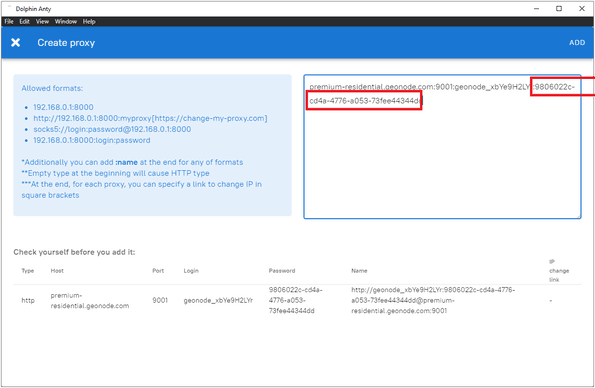Click the Type column header
The image size is (595, 388).
28,271
